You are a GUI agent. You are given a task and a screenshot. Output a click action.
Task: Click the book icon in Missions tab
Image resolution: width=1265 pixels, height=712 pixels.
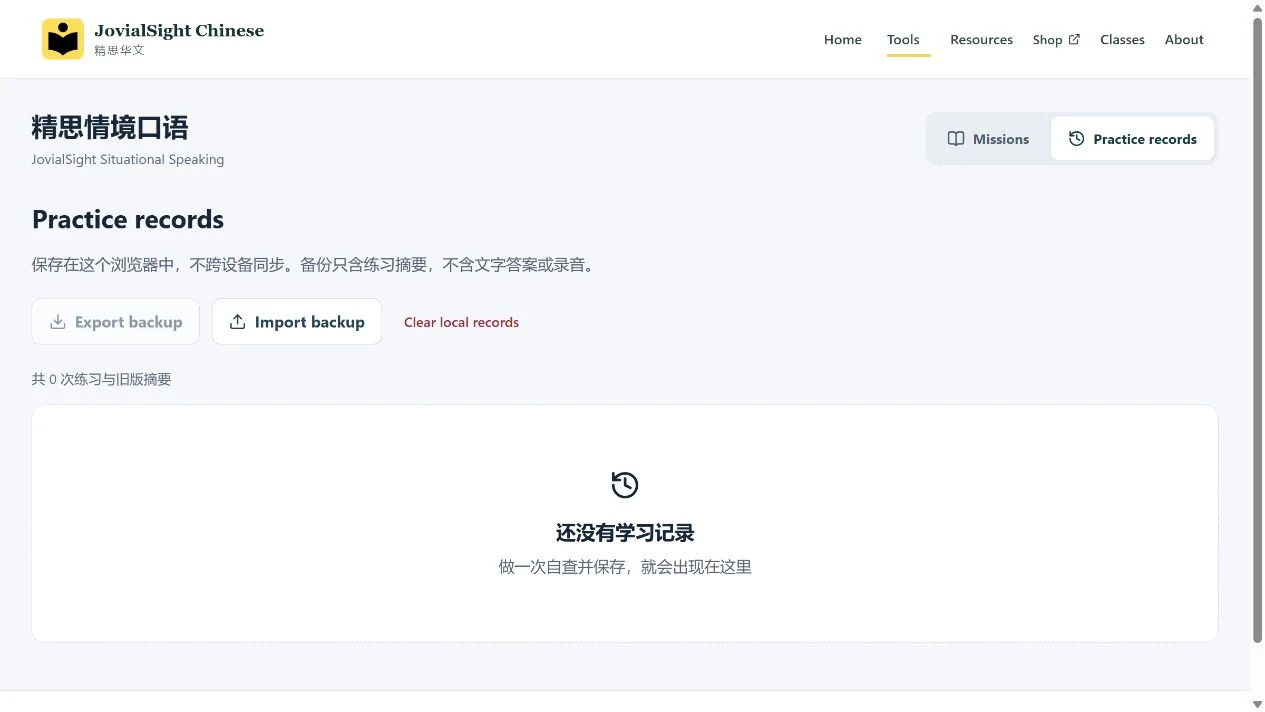956,139
